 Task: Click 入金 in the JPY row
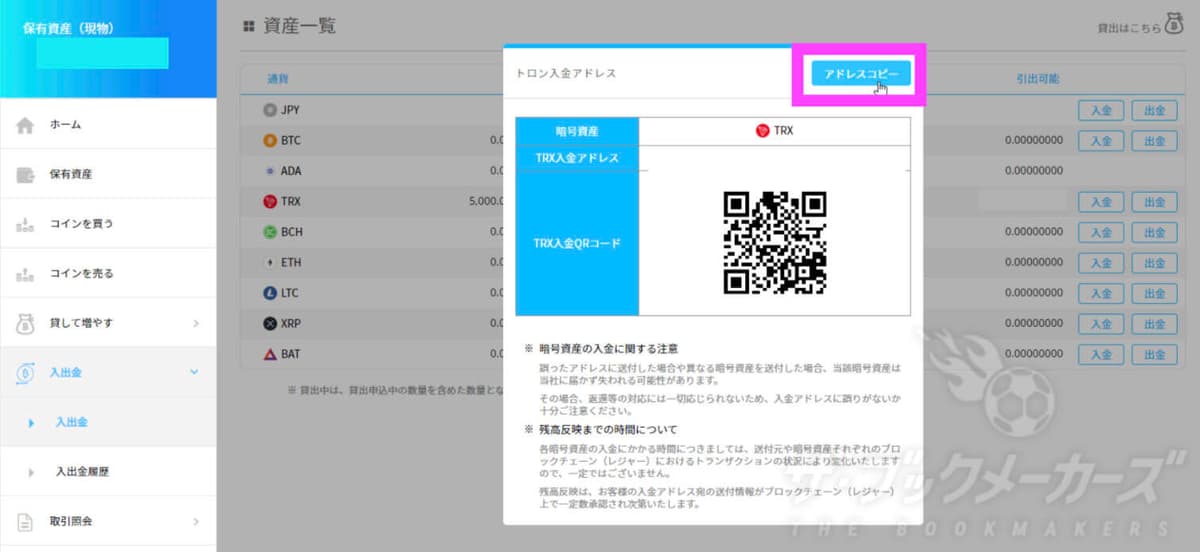click(1101, 110)
